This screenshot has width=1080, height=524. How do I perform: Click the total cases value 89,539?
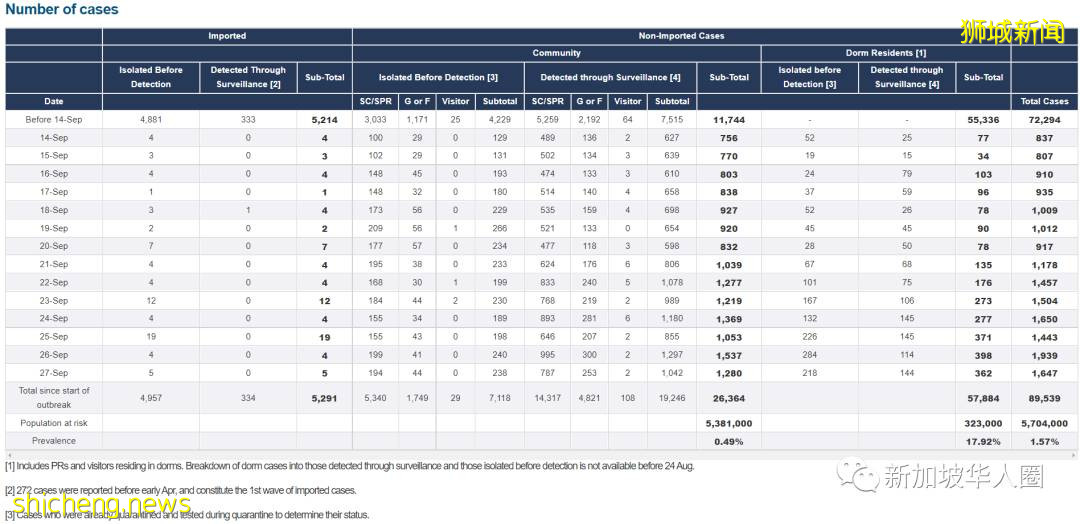click(1044, 398)
